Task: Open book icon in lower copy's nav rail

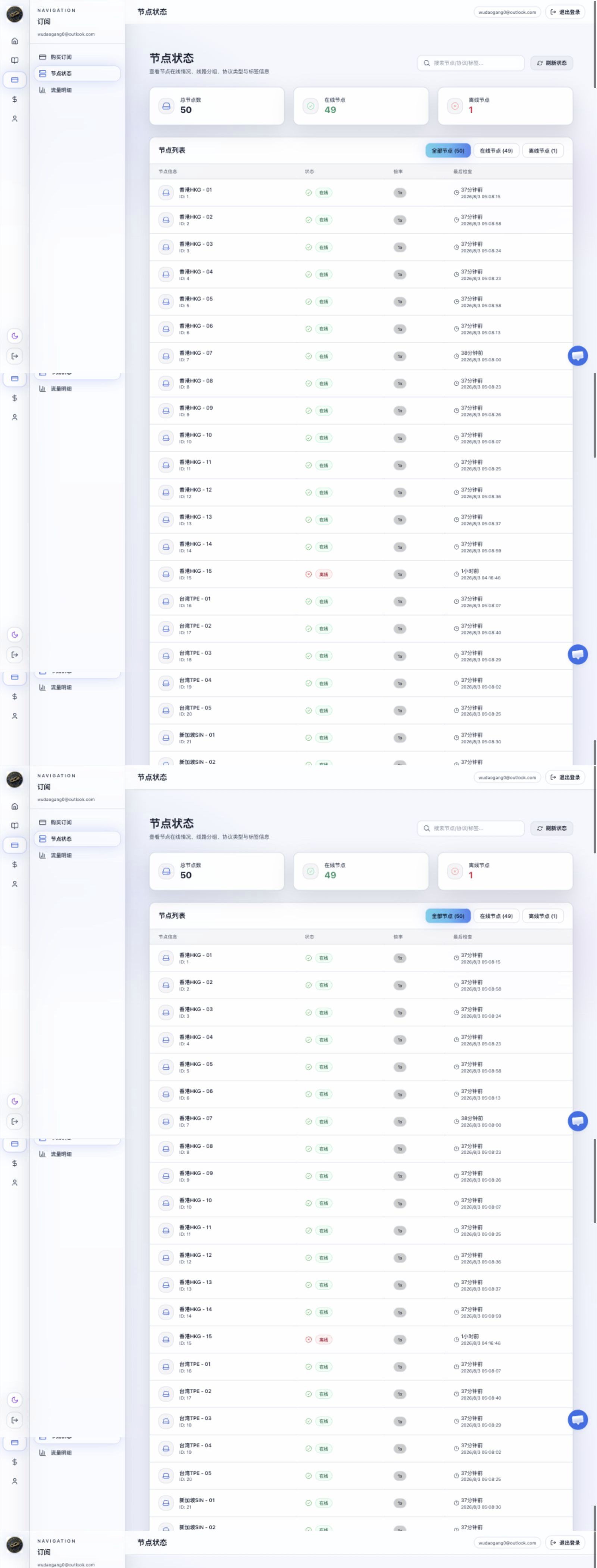Action: (x=15, y=825)
